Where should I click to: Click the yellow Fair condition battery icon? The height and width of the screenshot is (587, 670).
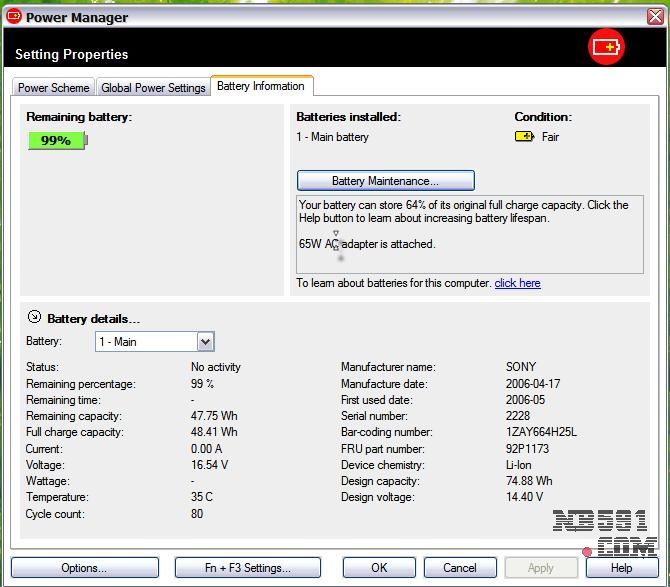(524, 137)
